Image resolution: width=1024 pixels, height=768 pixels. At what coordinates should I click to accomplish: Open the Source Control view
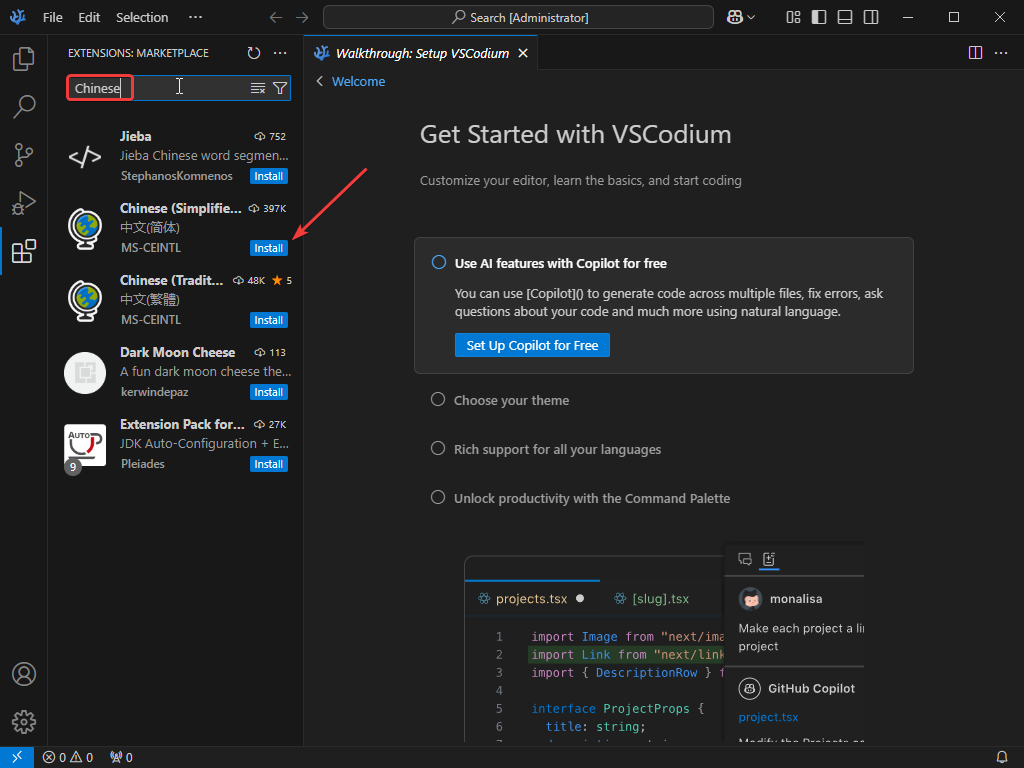[24, 155]
